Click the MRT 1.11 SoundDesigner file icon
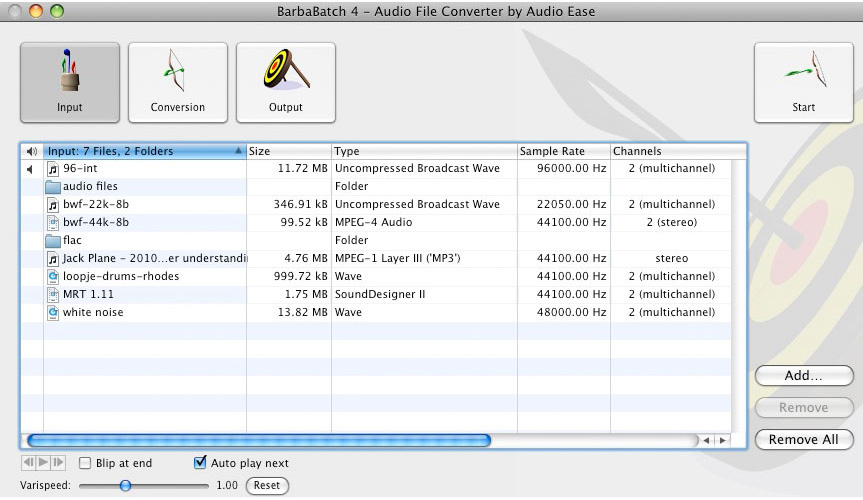This screenshot has height=500, width=863. click(x=54, y=295)
